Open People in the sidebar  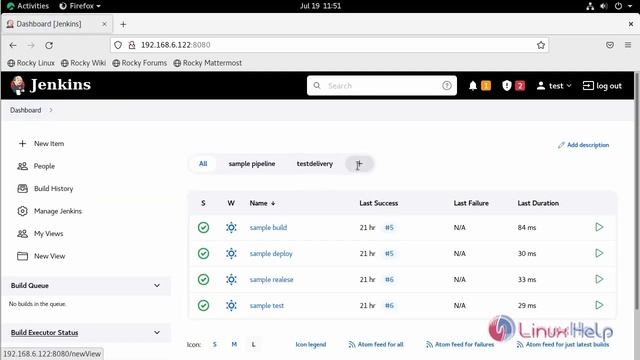36,166
